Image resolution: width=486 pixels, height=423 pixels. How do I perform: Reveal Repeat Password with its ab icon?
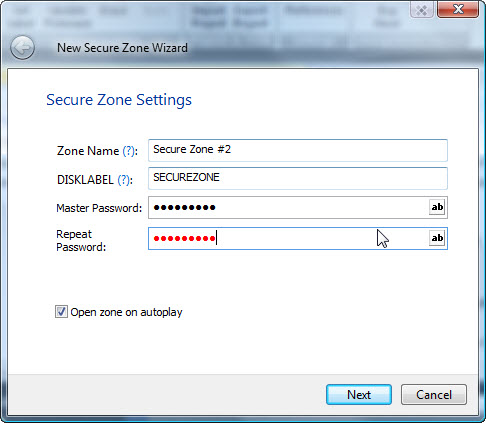pyautogui.click(x=437, y=238)
